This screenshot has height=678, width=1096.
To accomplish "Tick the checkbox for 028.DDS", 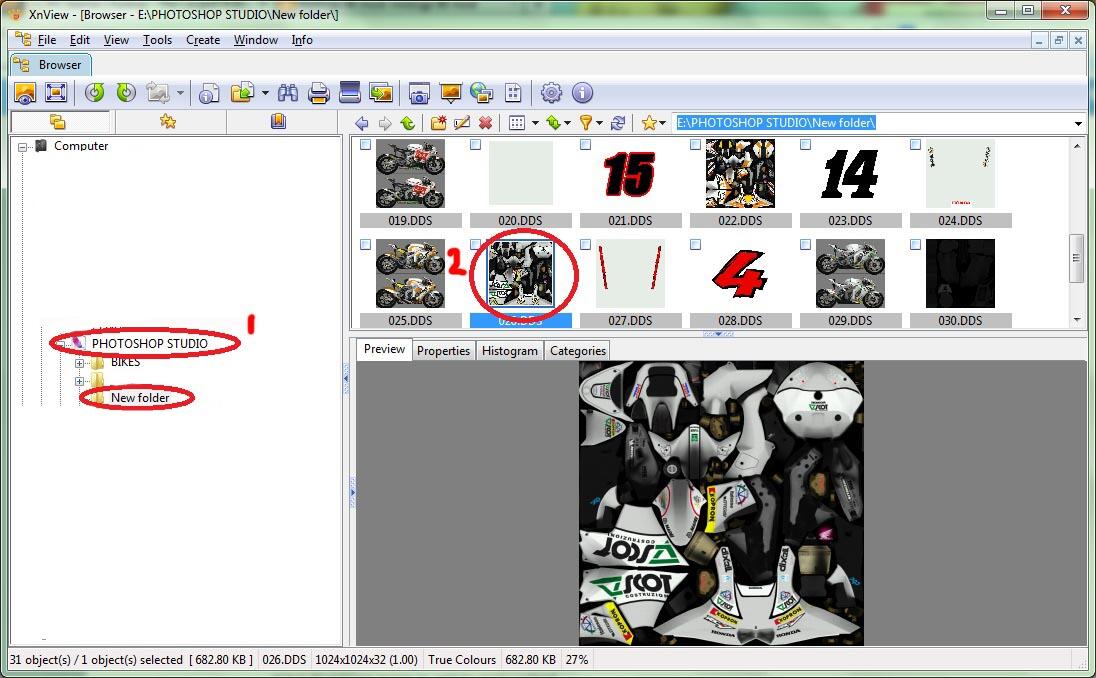I will point(695,245).
